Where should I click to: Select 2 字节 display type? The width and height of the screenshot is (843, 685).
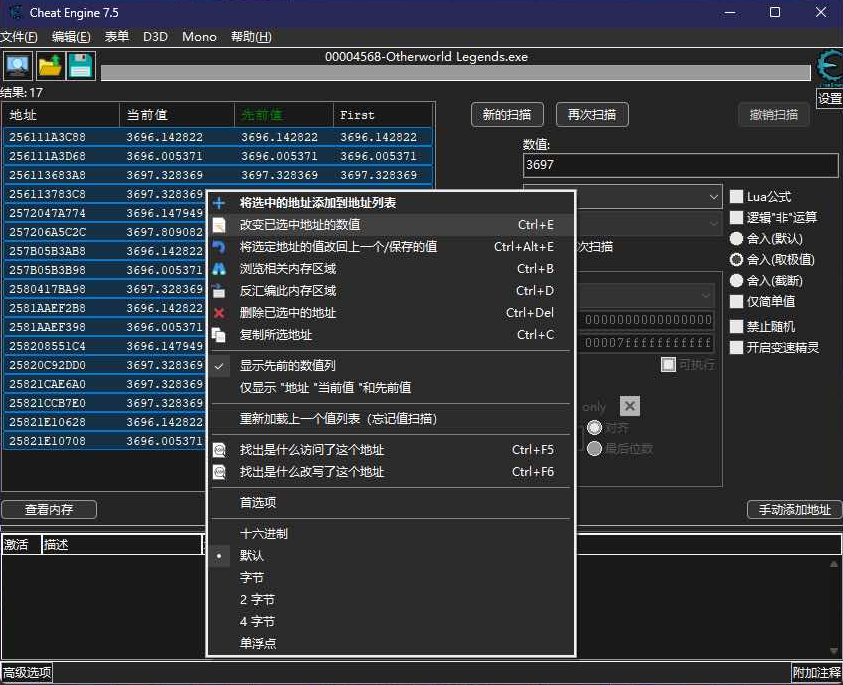click(391, 600)
